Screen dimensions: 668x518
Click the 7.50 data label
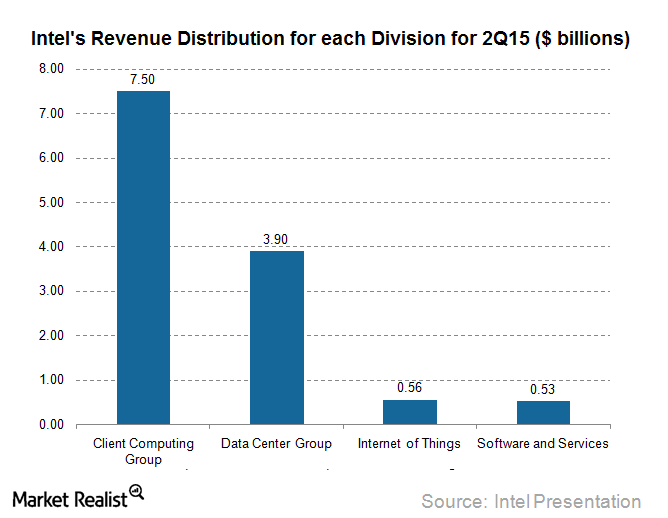coord(142,79)
